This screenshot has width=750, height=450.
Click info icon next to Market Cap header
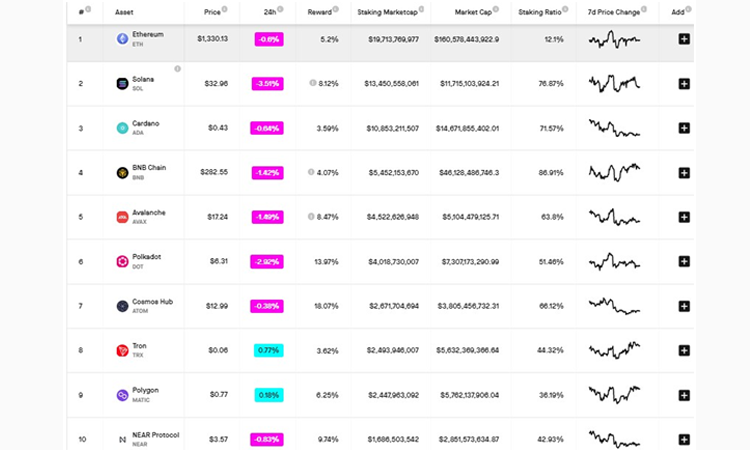click(x=496, y=9)
